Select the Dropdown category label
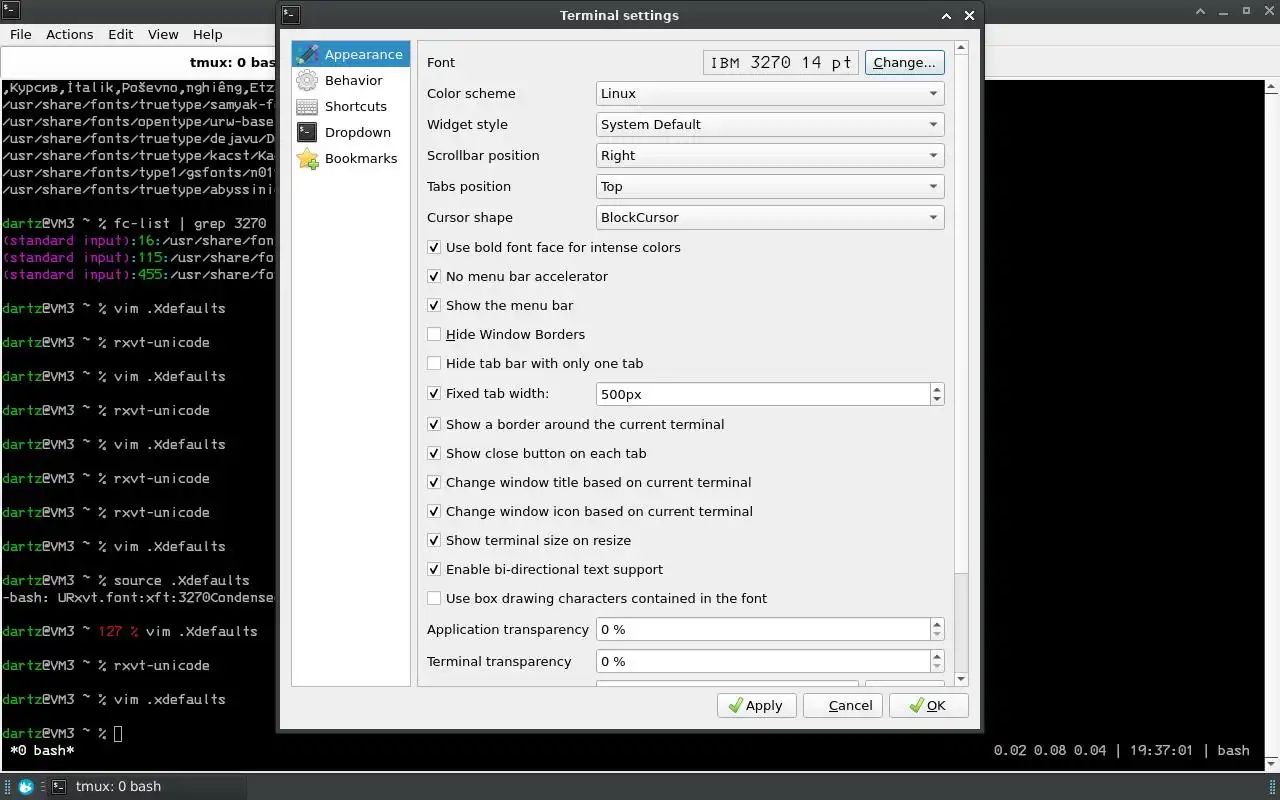Viewport: 1280px width, 800px height. [358, 132]
